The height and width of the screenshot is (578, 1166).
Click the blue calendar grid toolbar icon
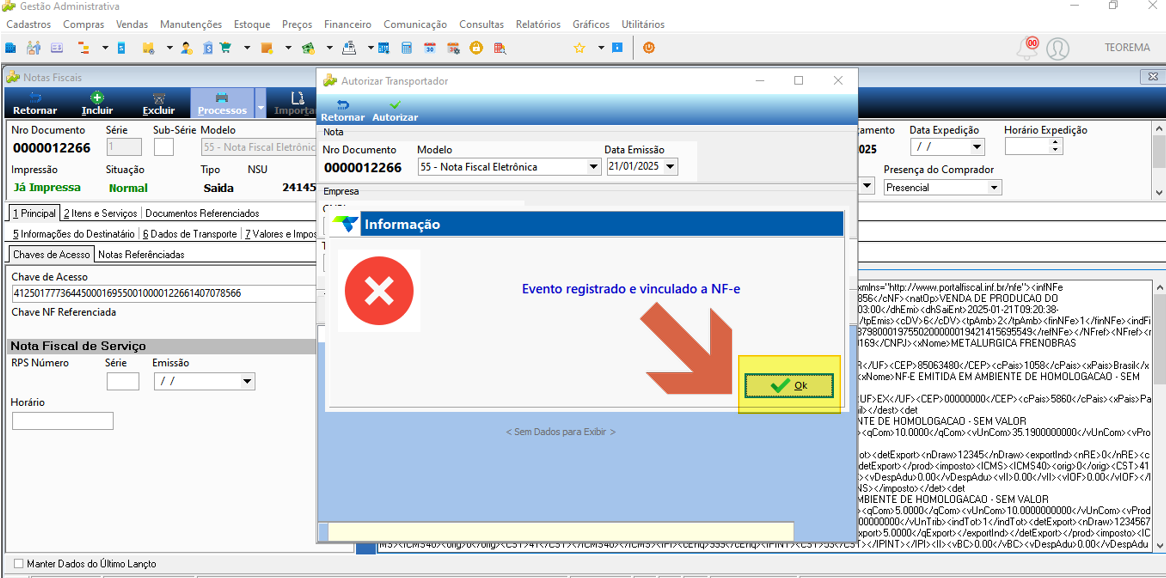tap(383, 48)
